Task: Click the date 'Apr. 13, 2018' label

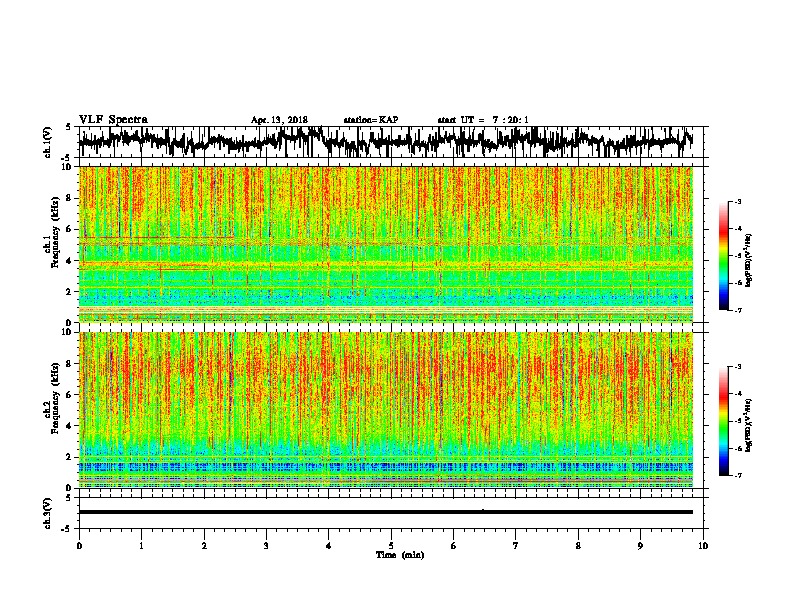Action: click(279, 120)
